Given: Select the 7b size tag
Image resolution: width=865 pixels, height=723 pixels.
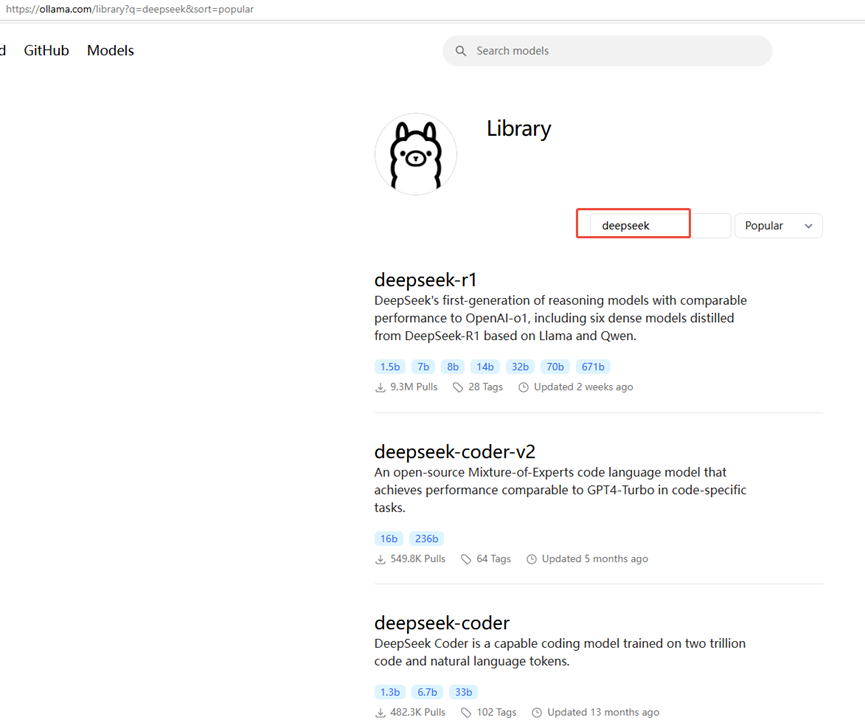Looking at the screenshot, I should click(423, 367).
